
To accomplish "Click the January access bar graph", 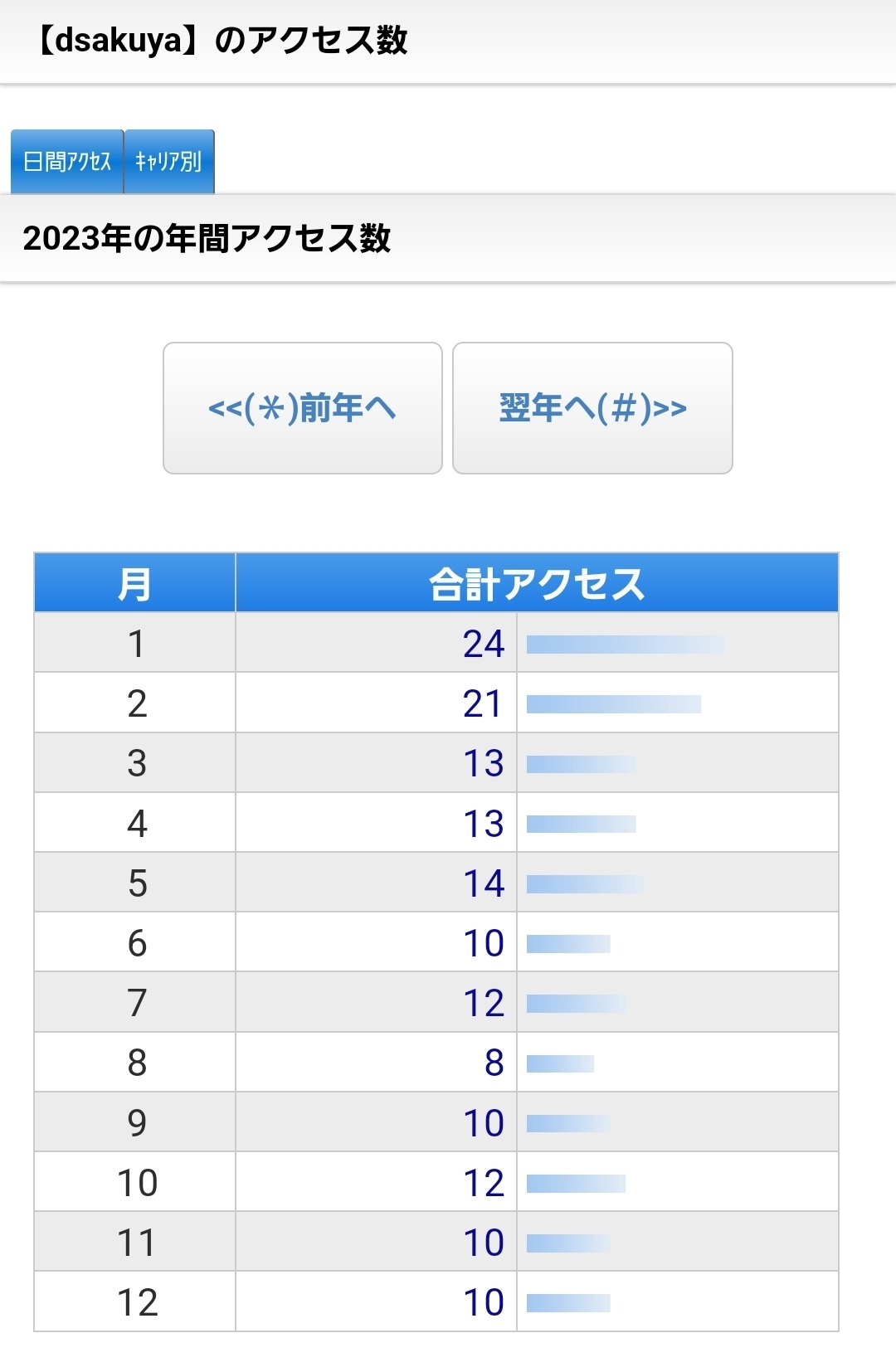I will point(626,645).
